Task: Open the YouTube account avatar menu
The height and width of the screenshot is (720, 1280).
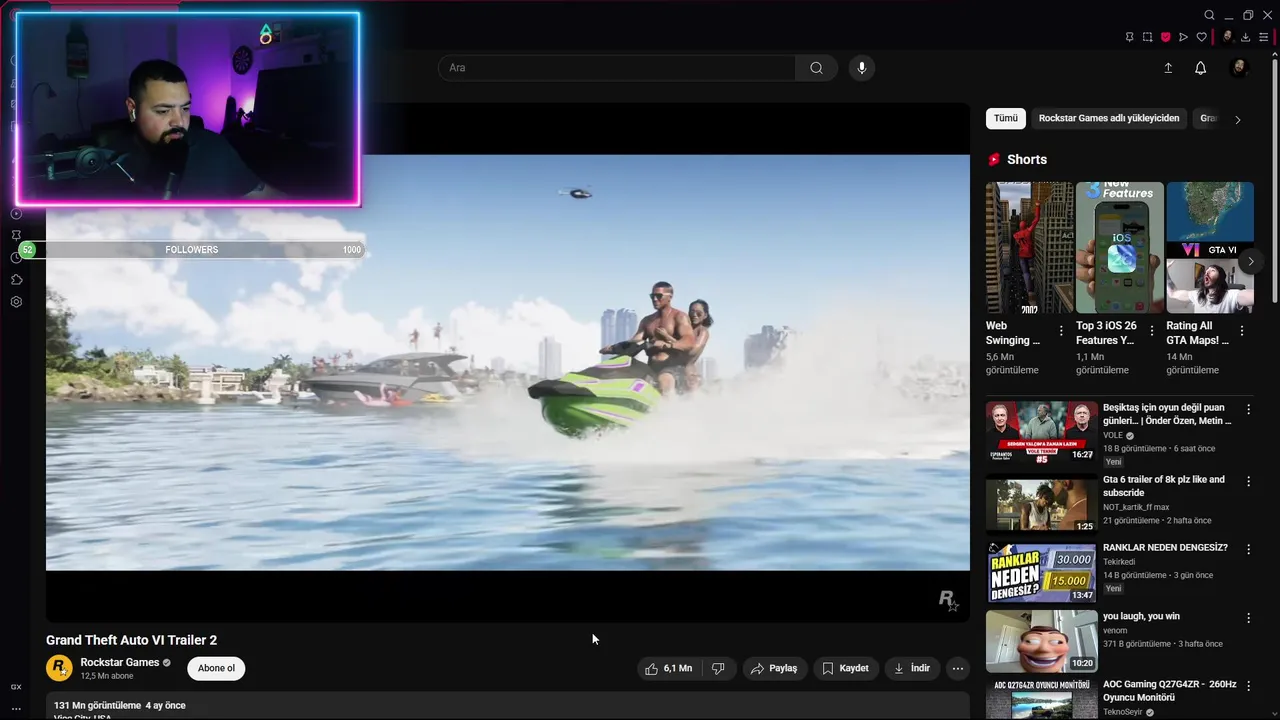Action: click(x=1239, y=68)
